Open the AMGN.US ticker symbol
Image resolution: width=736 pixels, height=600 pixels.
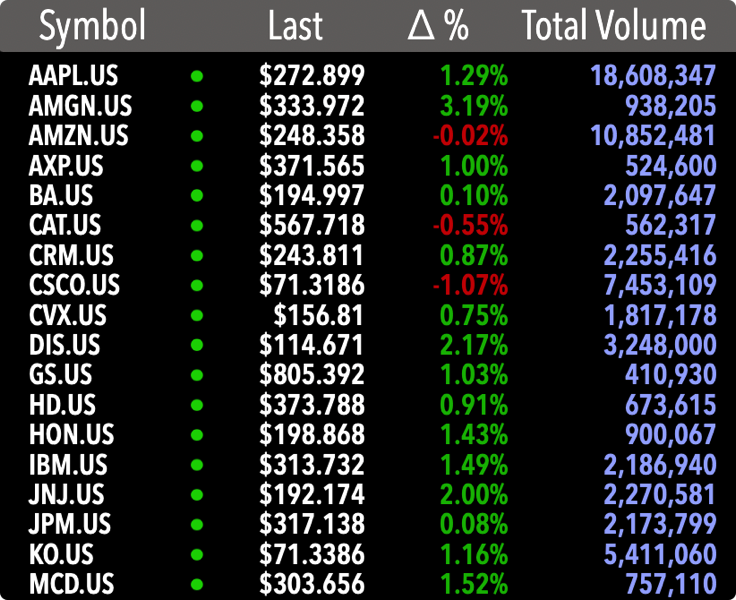[81, 105]
